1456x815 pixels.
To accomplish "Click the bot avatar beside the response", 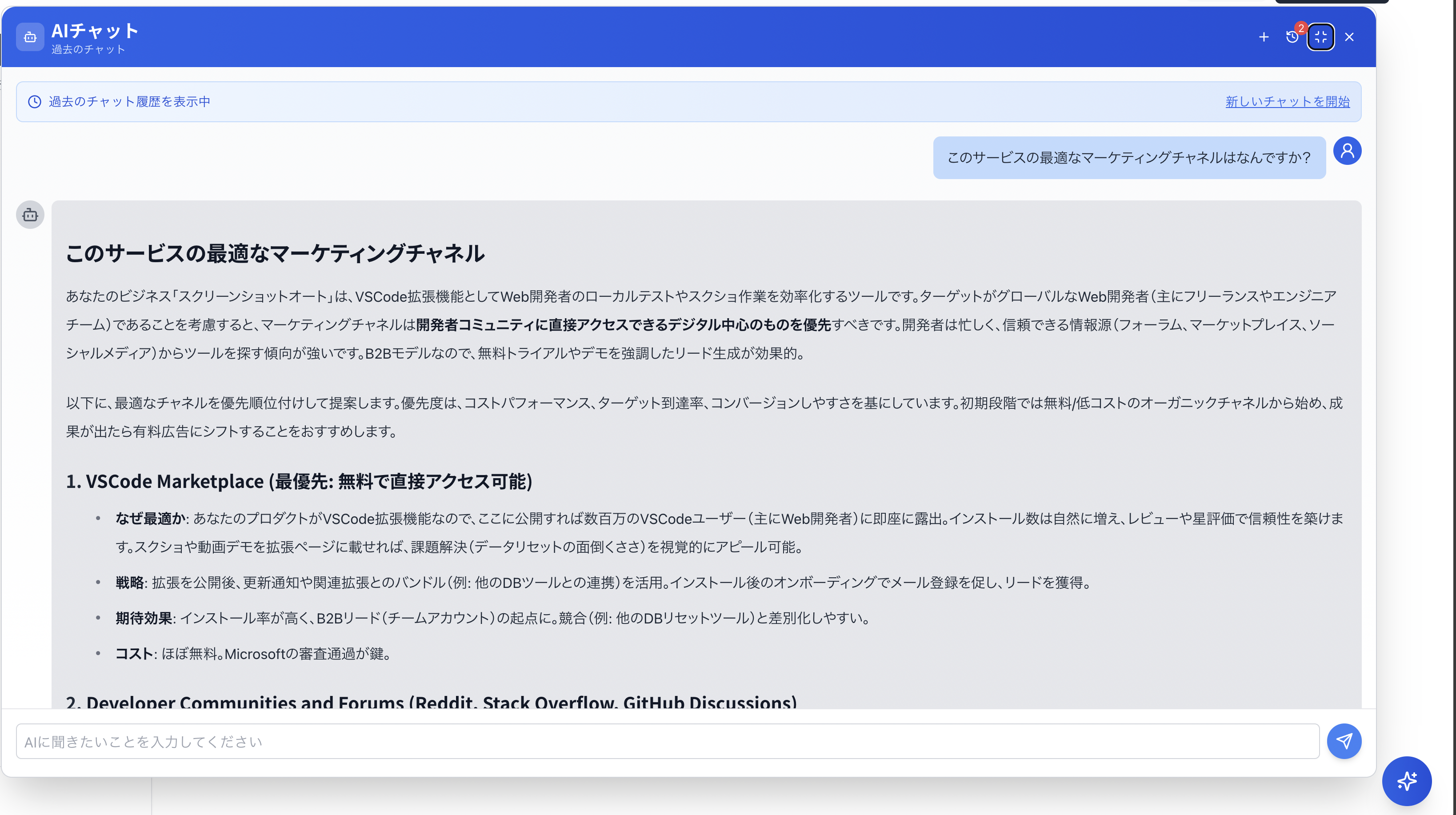I will (x=30, y=215).
